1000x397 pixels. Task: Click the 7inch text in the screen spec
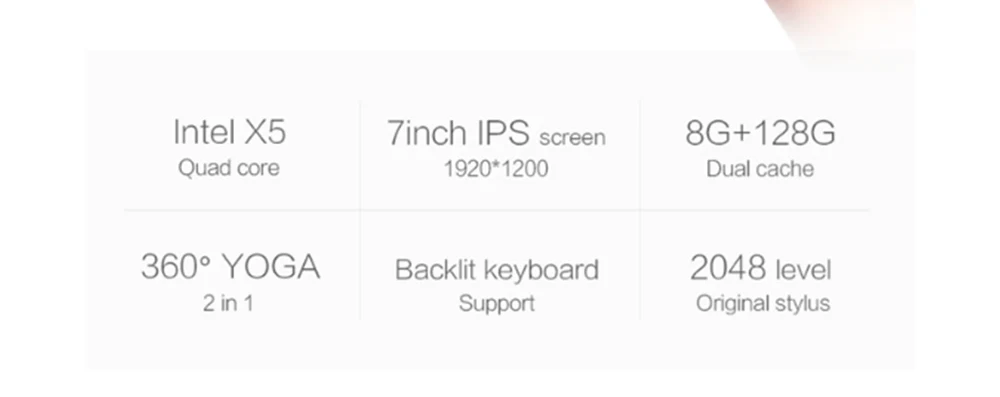coord(427,133)
